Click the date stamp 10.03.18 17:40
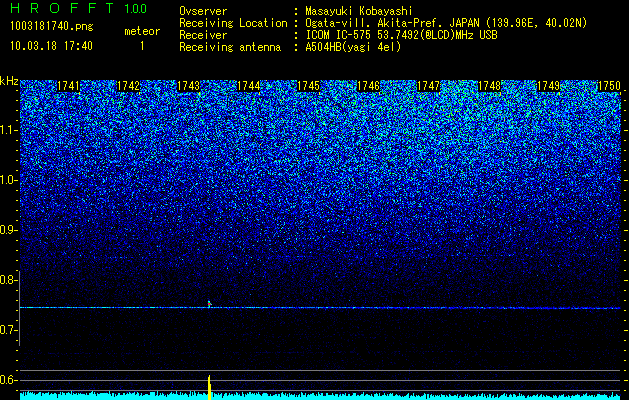 (x=52, y=46)
